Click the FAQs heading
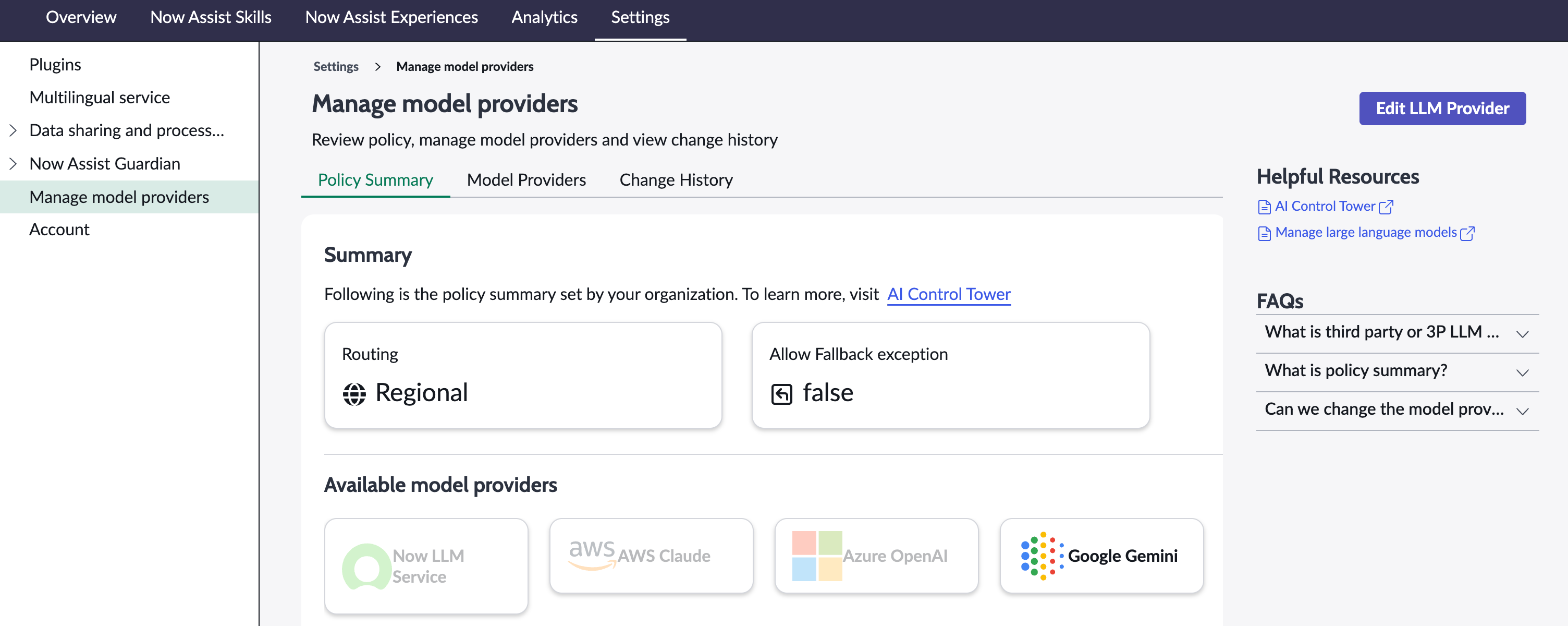 1280,302
